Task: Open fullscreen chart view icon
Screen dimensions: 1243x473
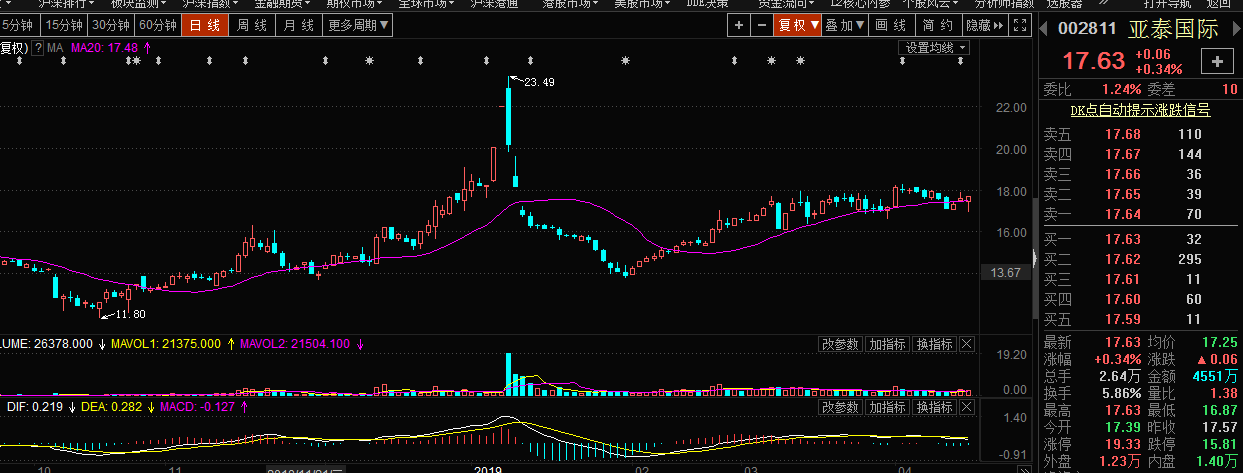Action: 1019,25
